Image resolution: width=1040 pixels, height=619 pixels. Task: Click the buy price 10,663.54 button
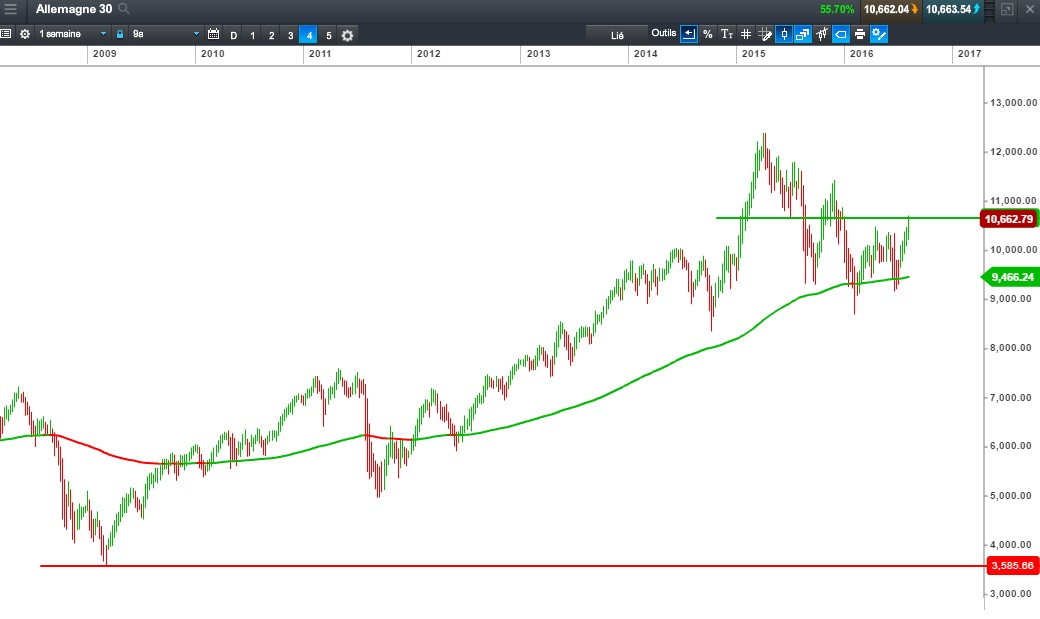(952, 9)
